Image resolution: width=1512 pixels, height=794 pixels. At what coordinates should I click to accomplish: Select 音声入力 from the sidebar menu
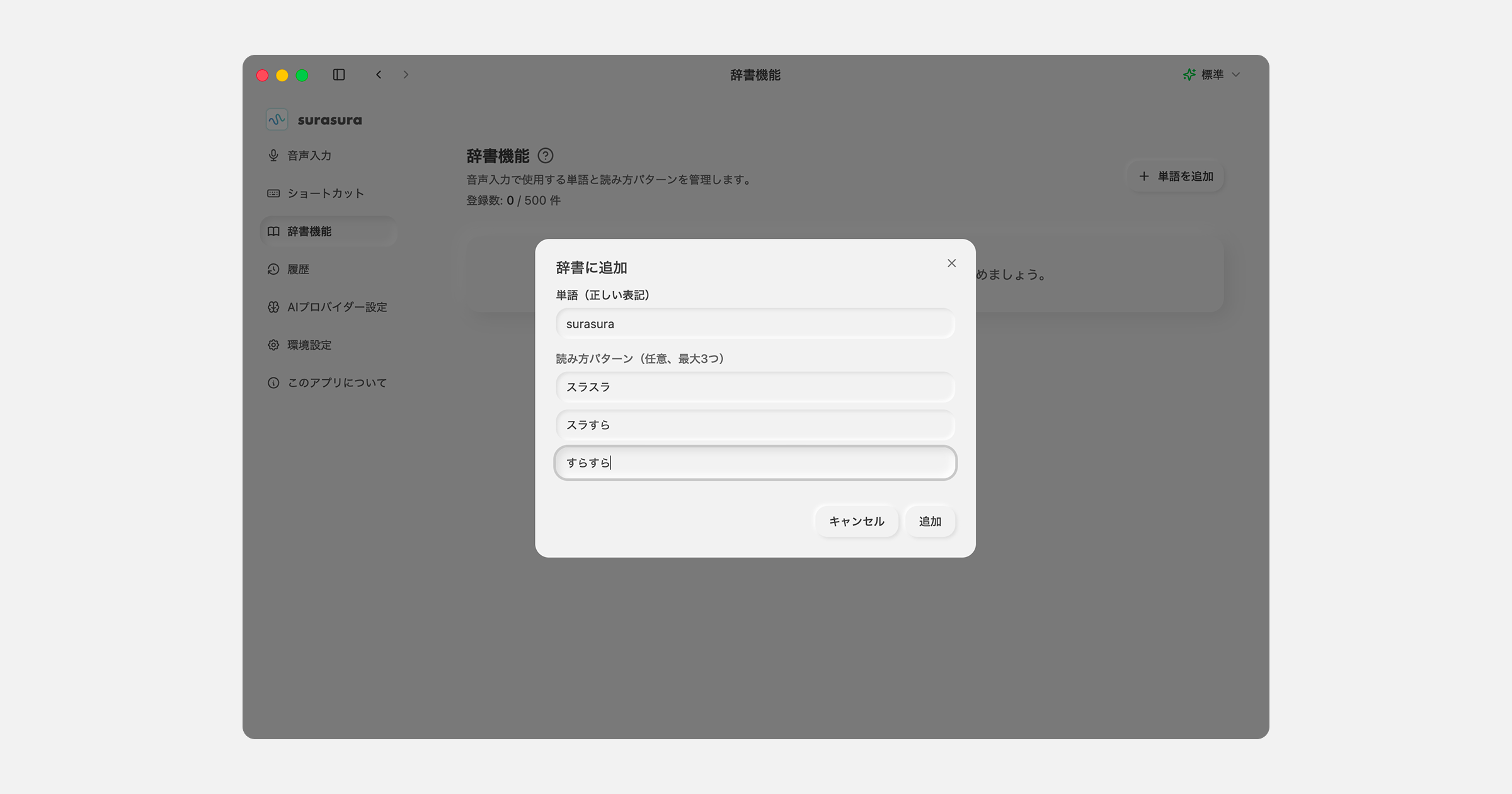(309, 155)
